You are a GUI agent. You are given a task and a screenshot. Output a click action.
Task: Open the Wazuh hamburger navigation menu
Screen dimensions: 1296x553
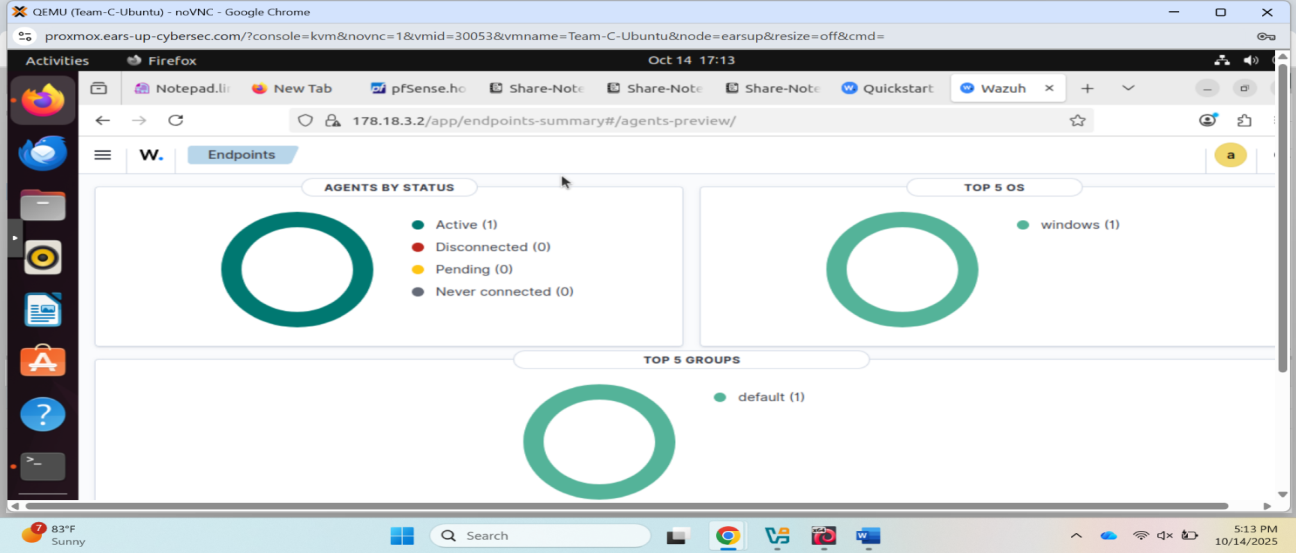[102, 155]
